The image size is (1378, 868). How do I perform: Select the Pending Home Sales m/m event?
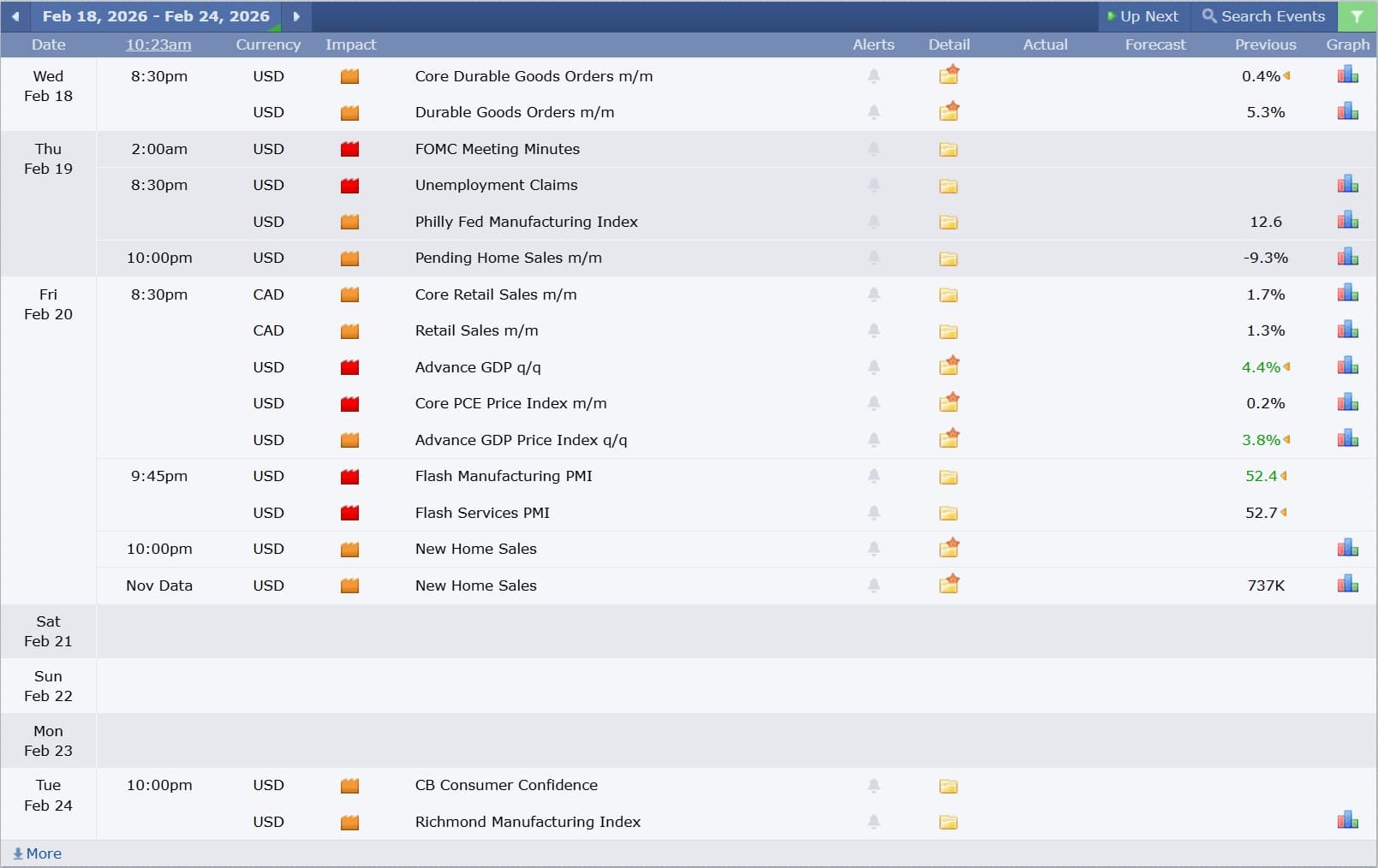coord(508,258)
